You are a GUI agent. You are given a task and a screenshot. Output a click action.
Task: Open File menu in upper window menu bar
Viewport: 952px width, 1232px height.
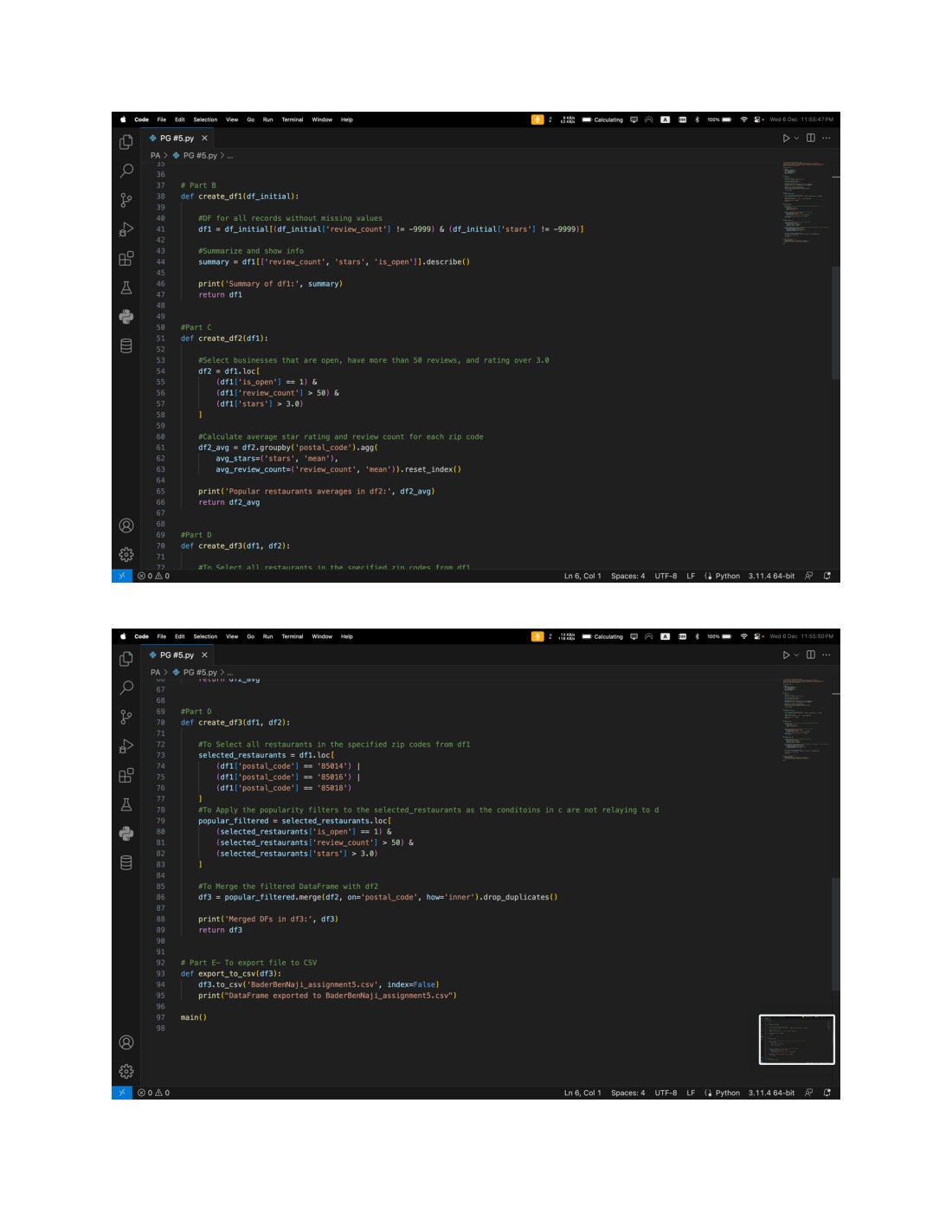pyautogui.click(x=162, y=119)
